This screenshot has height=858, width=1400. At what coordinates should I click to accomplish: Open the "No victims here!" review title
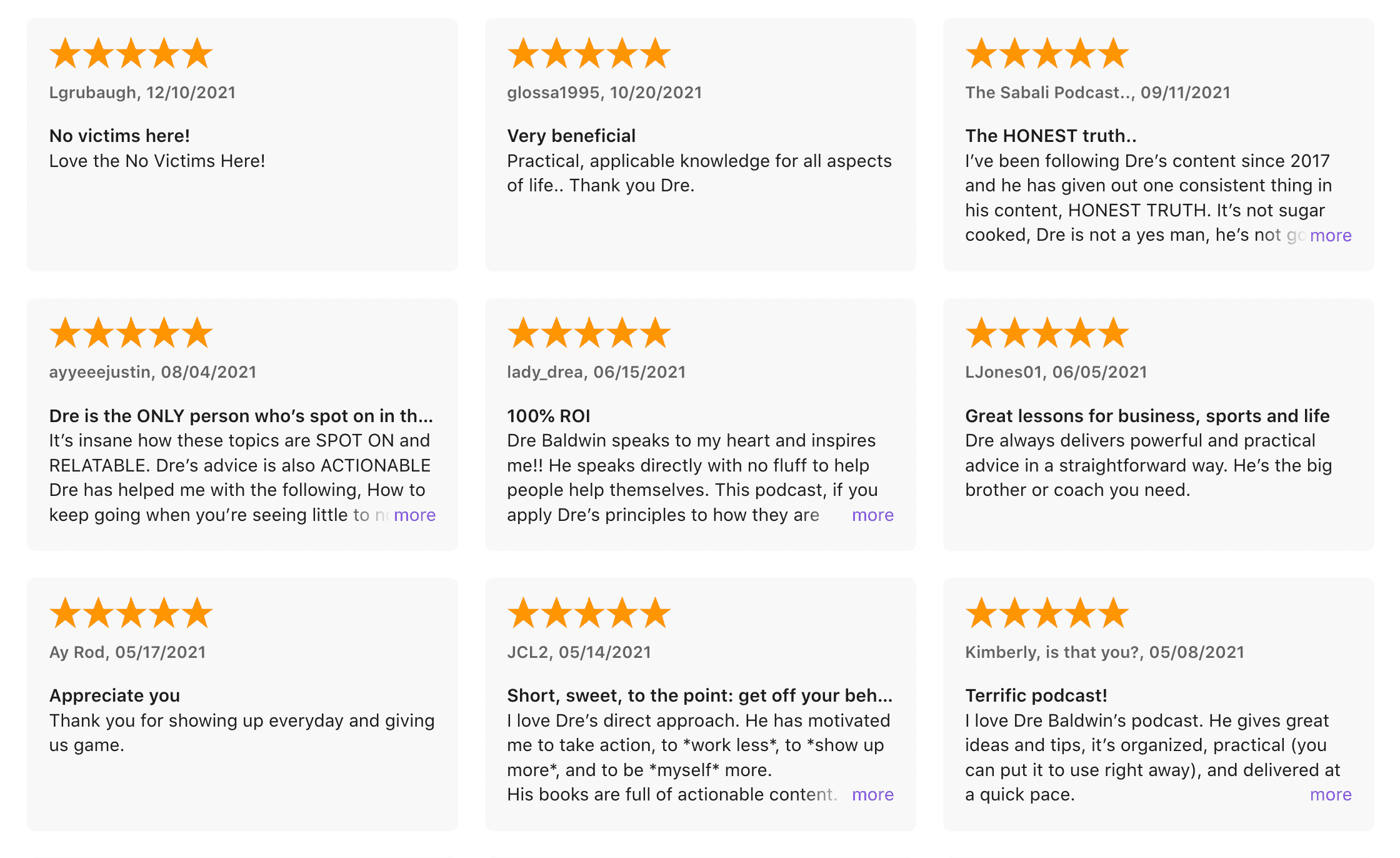coord(119,136)
